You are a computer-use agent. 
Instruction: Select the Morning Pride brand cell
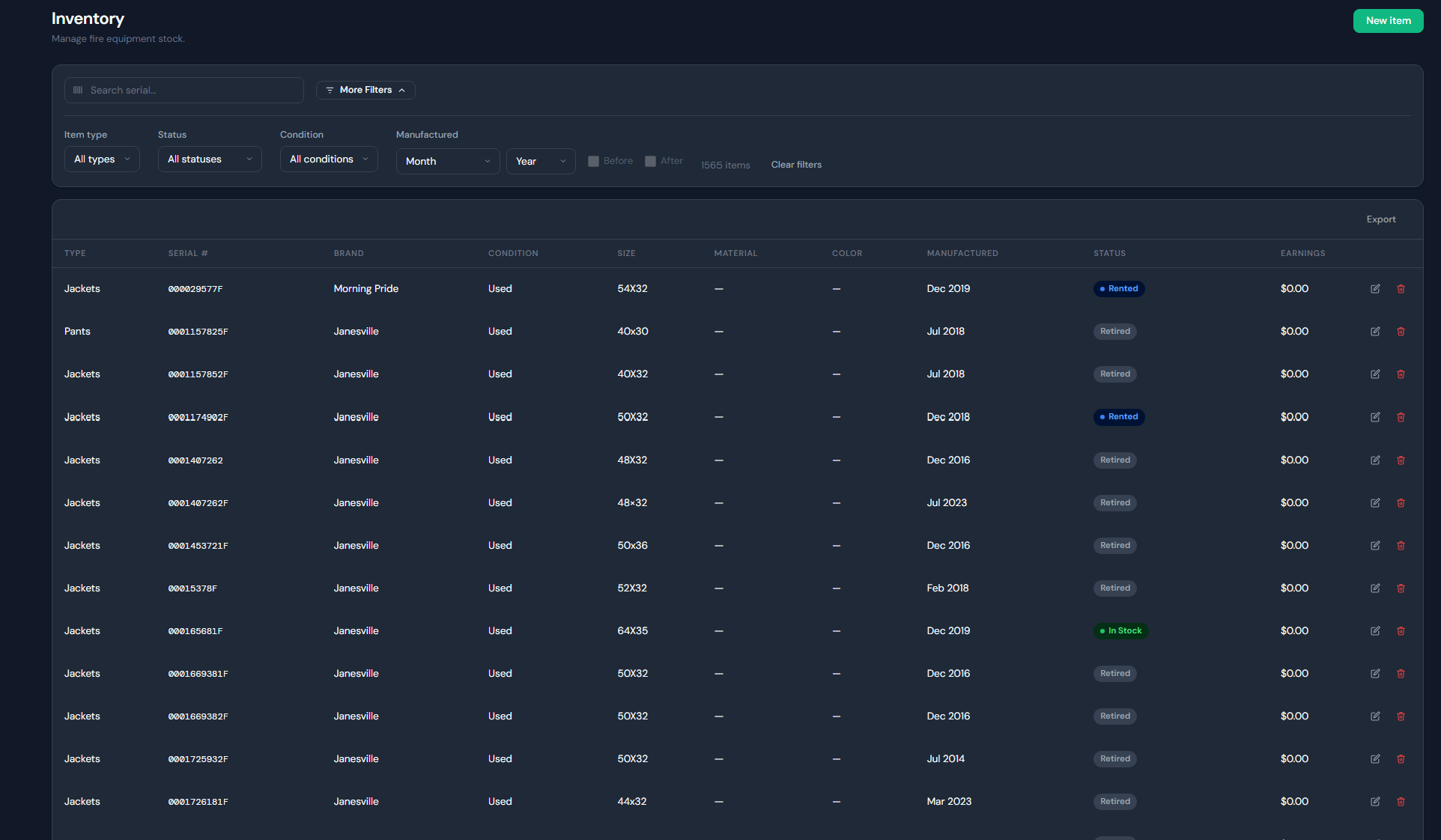coord(366,289)
